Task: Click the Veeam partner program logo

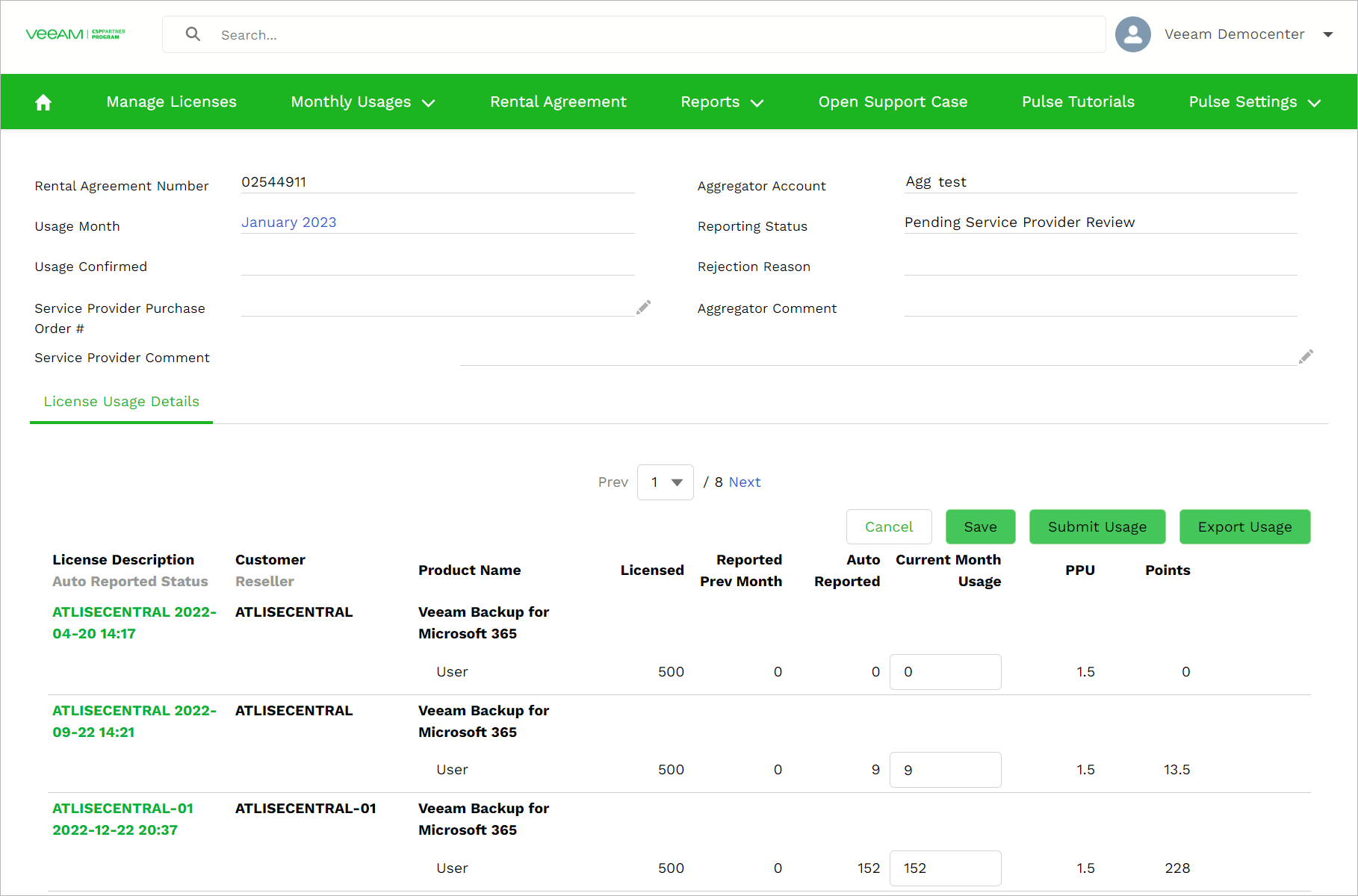Action: coord(75,34)
